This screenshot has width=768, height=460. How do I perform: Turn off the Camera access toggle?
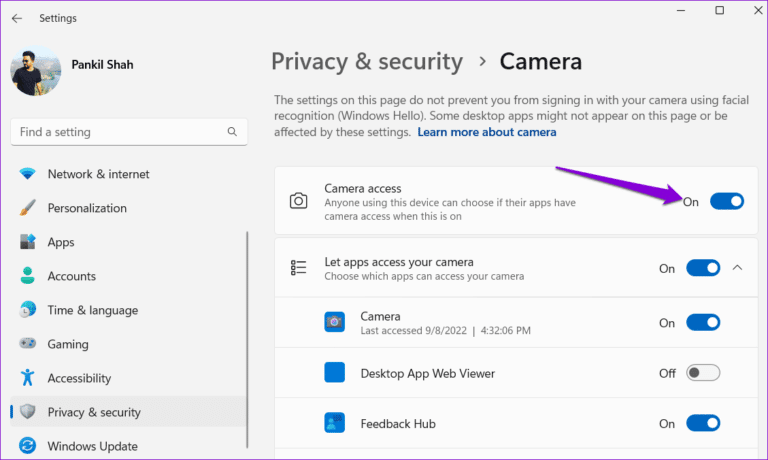coord(727,201)
